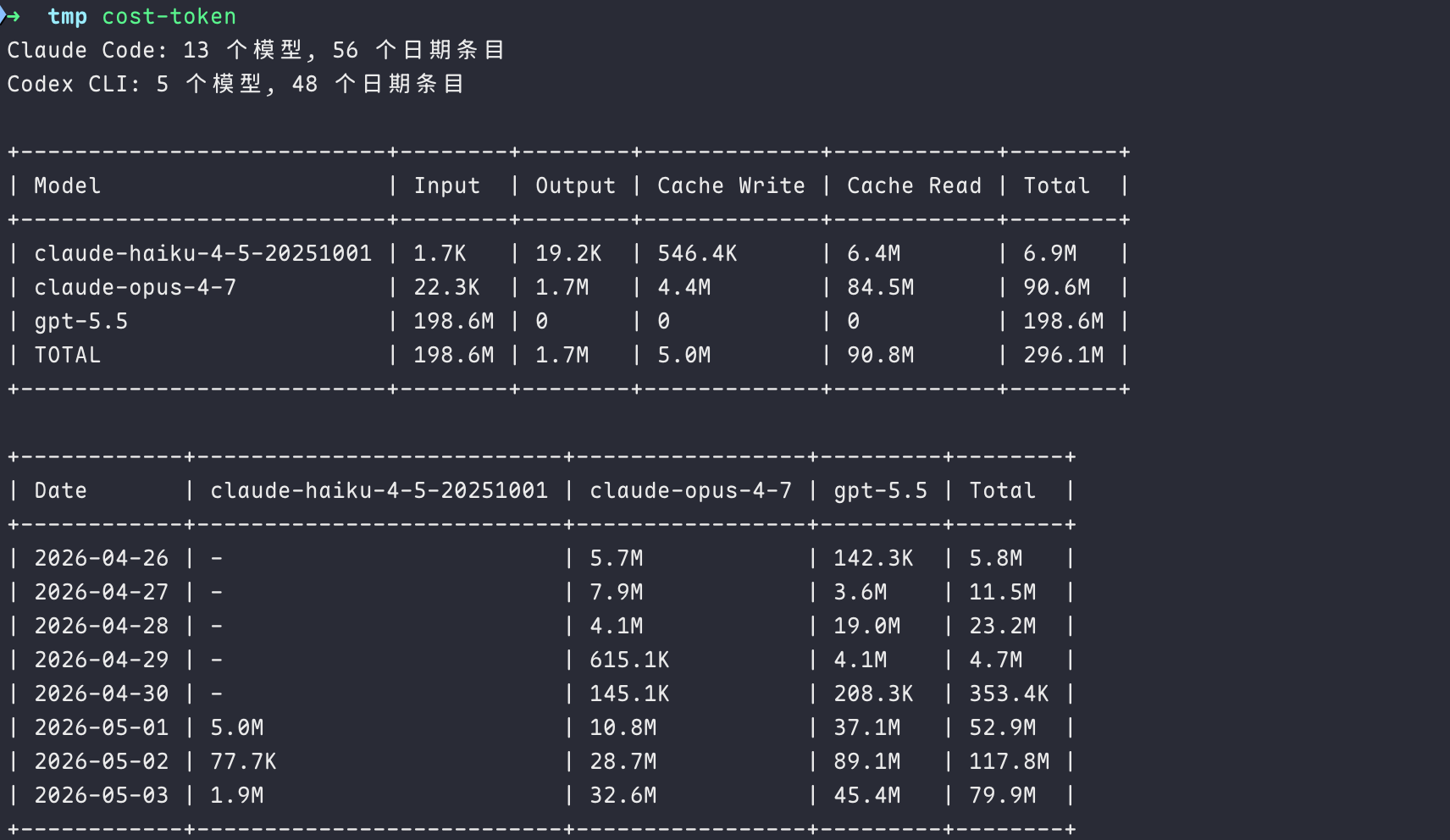Click the '546.4K' cache write value
The height and width of the screenshot is (840, 1450).
coord(698,253)
